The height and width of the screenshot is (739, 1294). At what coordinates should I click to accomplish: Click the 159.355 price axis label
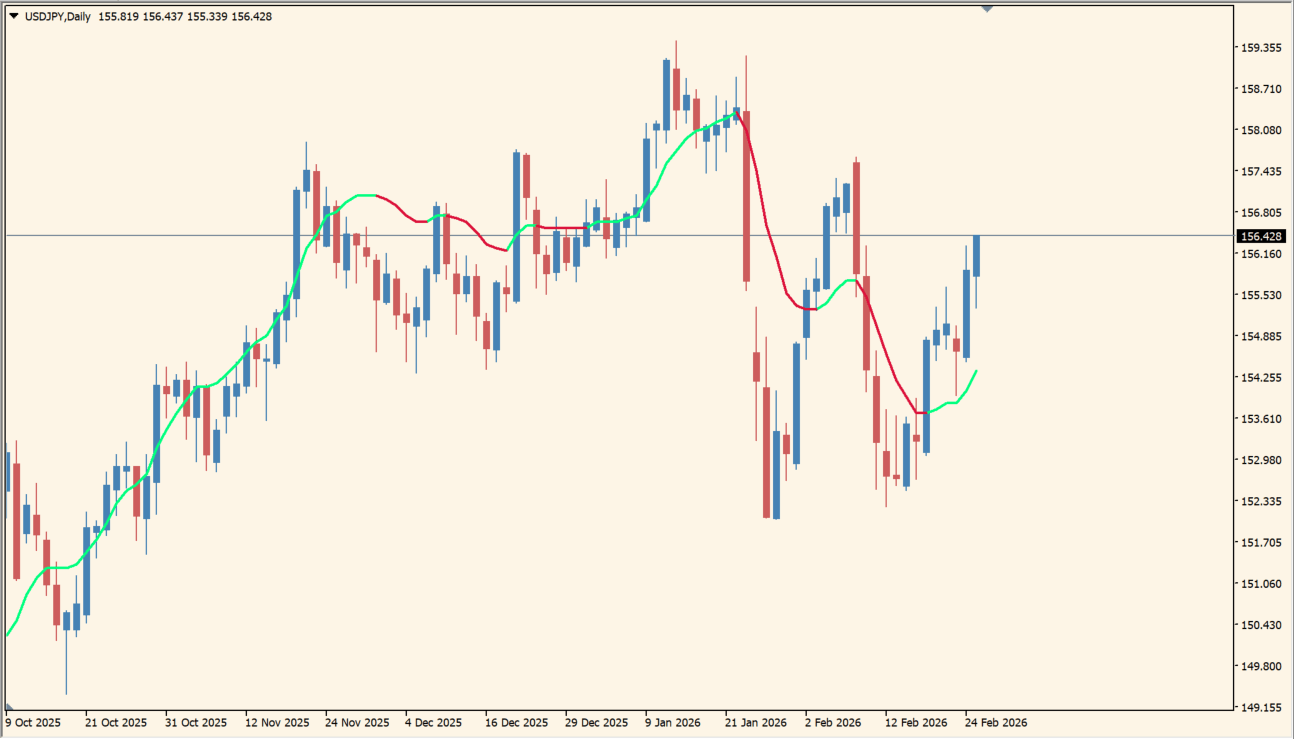point(1261,48)
